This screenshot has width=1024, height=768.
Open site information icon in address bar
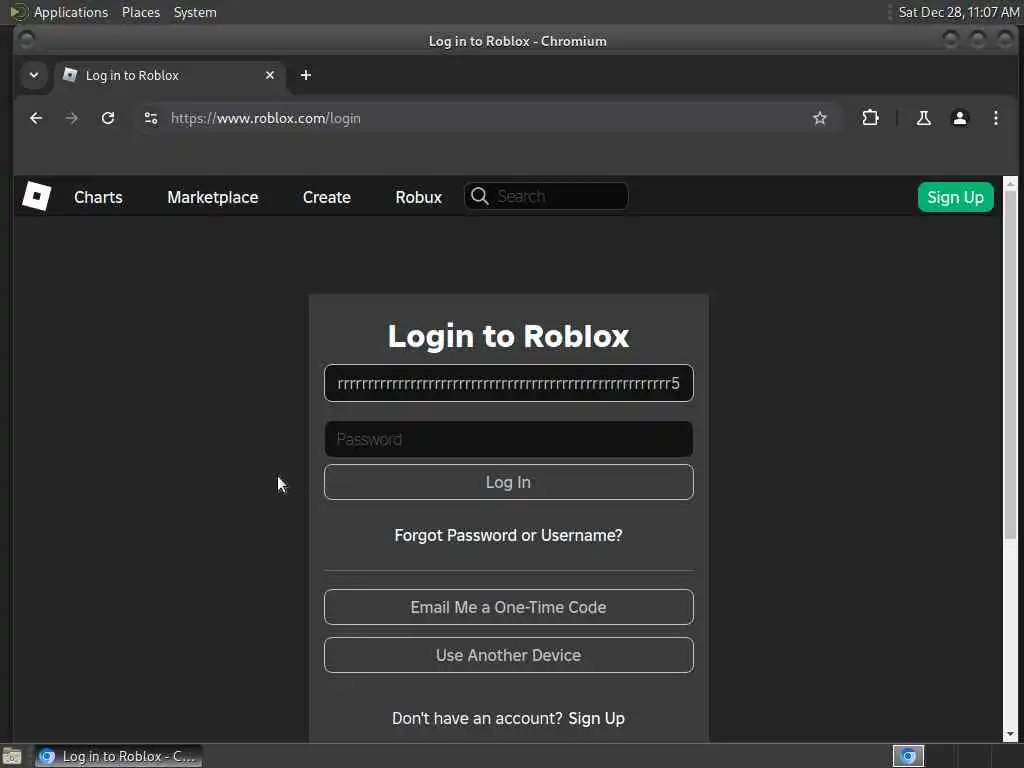pos(151,118)
